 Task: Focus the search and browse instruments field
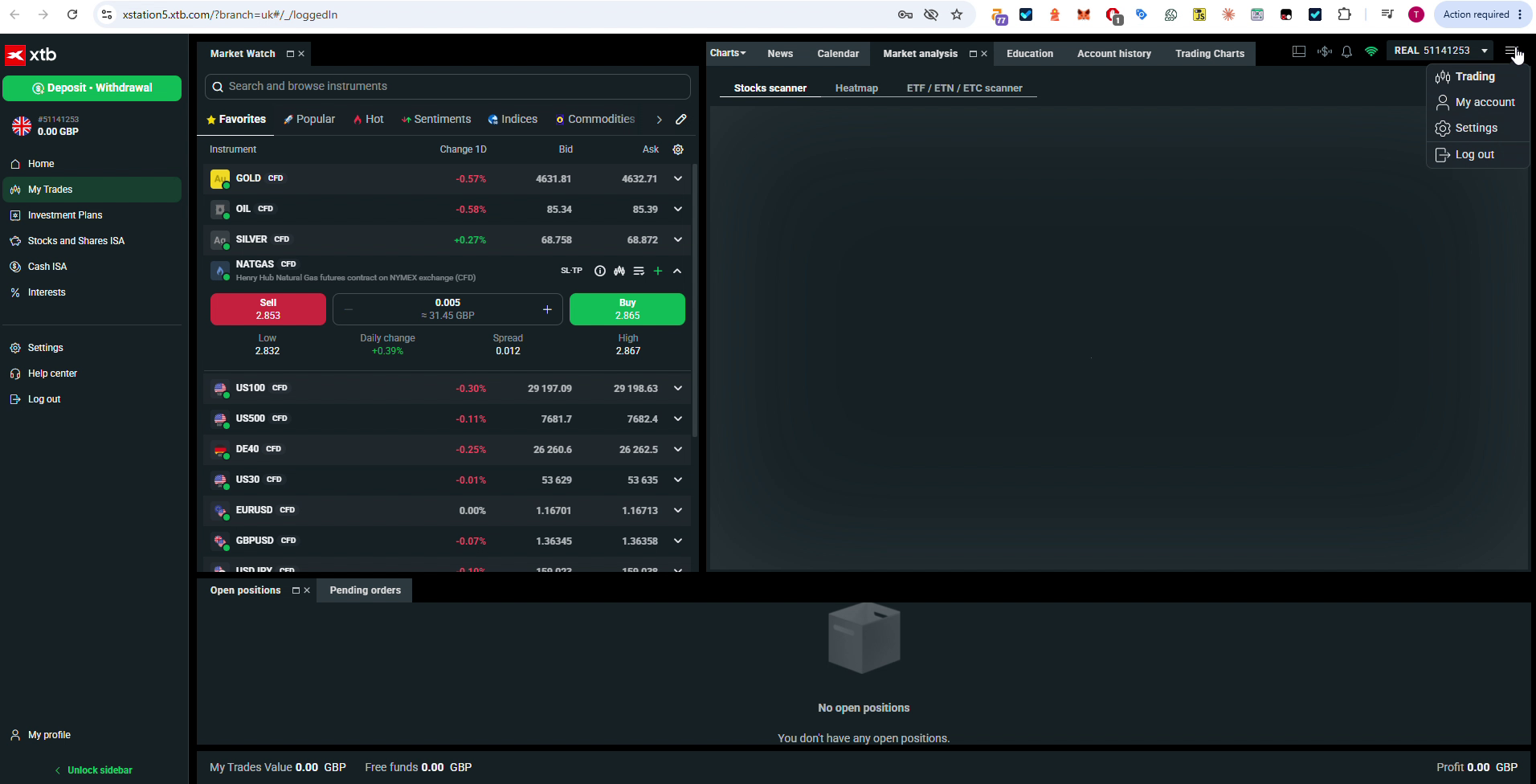click(447, 86)
